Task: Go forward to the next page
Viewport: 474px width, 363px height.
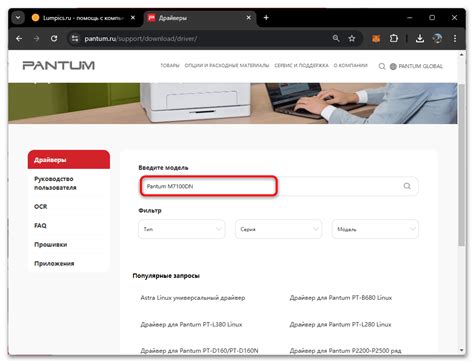Action: click(36, 39)
